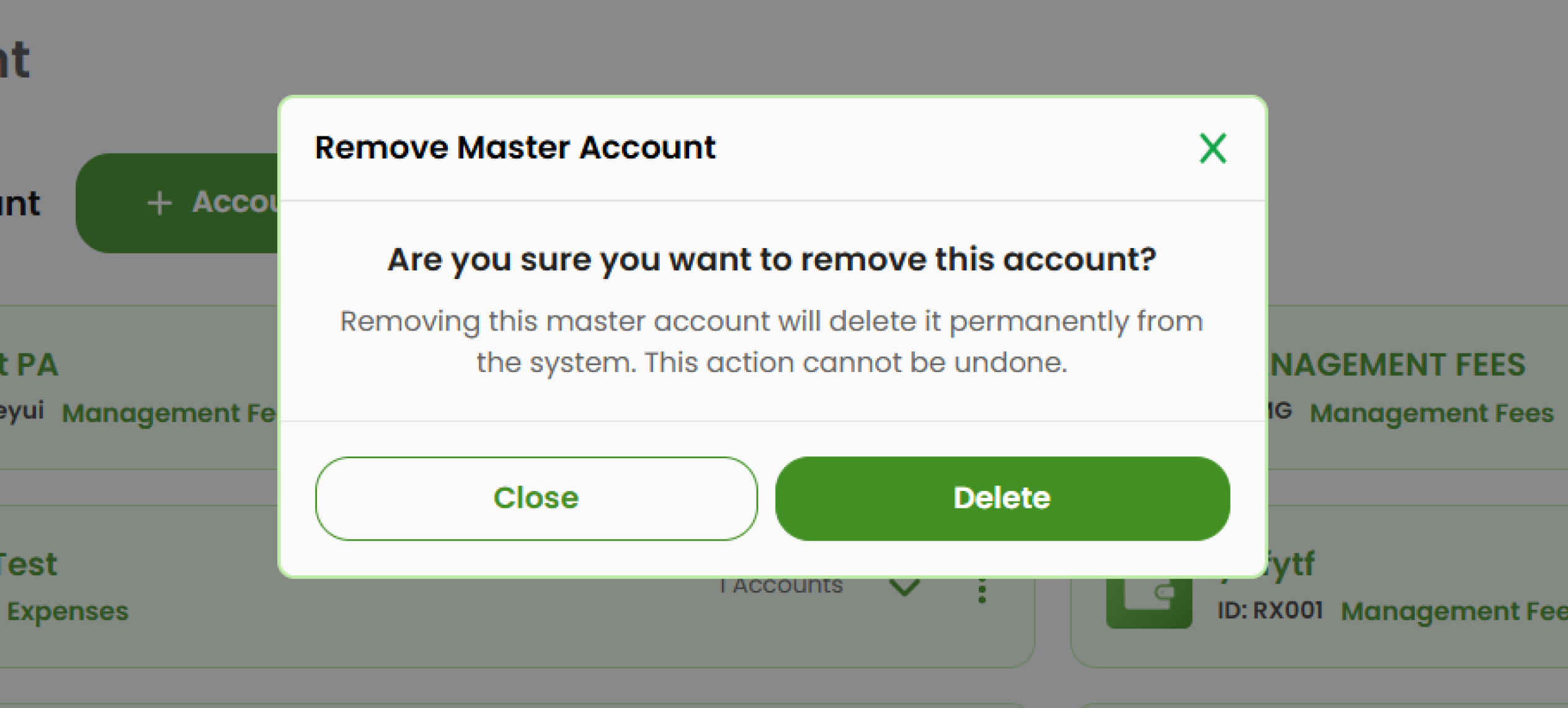Click the Expenses label under Test
Viewport: 1568px width, 708px height.
(x=67, y=611)
